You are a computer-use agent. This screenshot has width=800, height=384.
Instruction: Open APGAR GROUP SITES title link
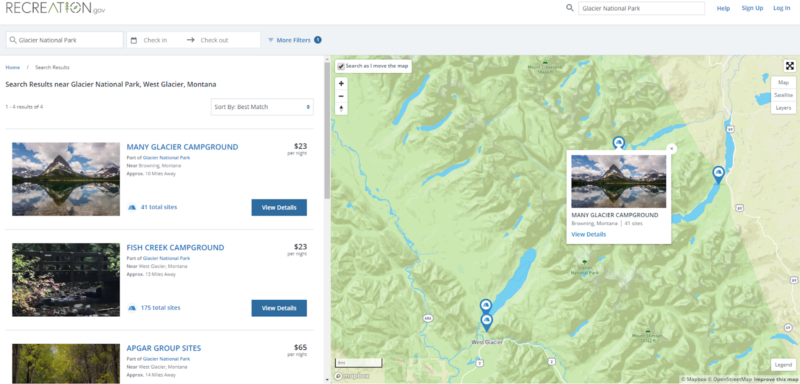pyautogui.click(x=164, y=348)
